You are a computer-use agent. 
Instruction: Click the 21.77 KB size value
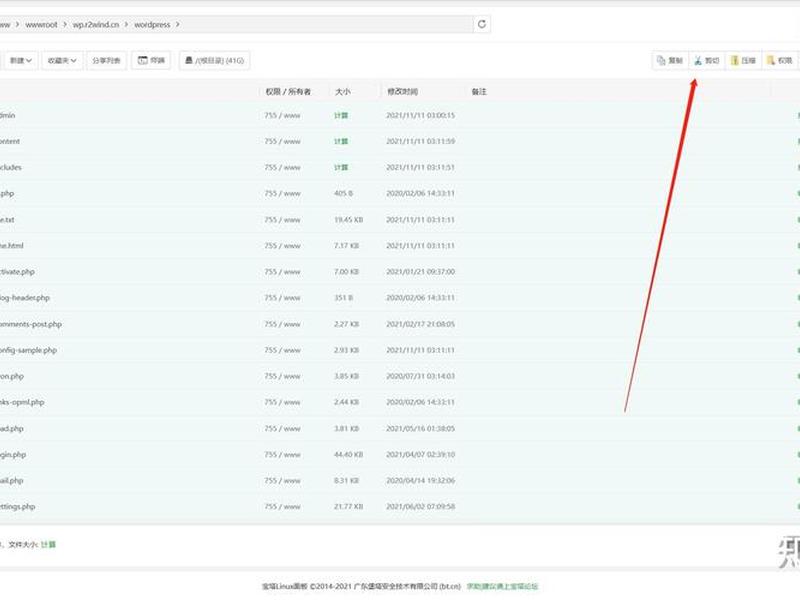pos(348,507)
